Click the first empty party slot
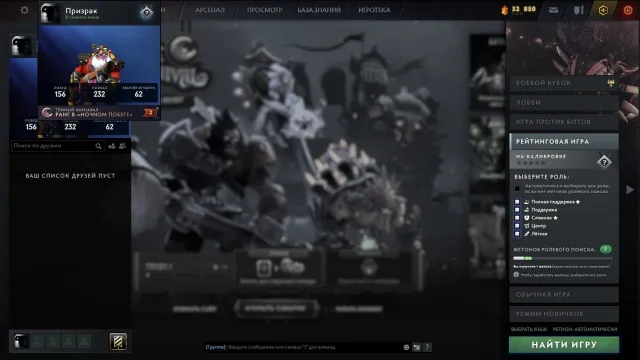Screen dimensions: 640x360 coord(37,341)
